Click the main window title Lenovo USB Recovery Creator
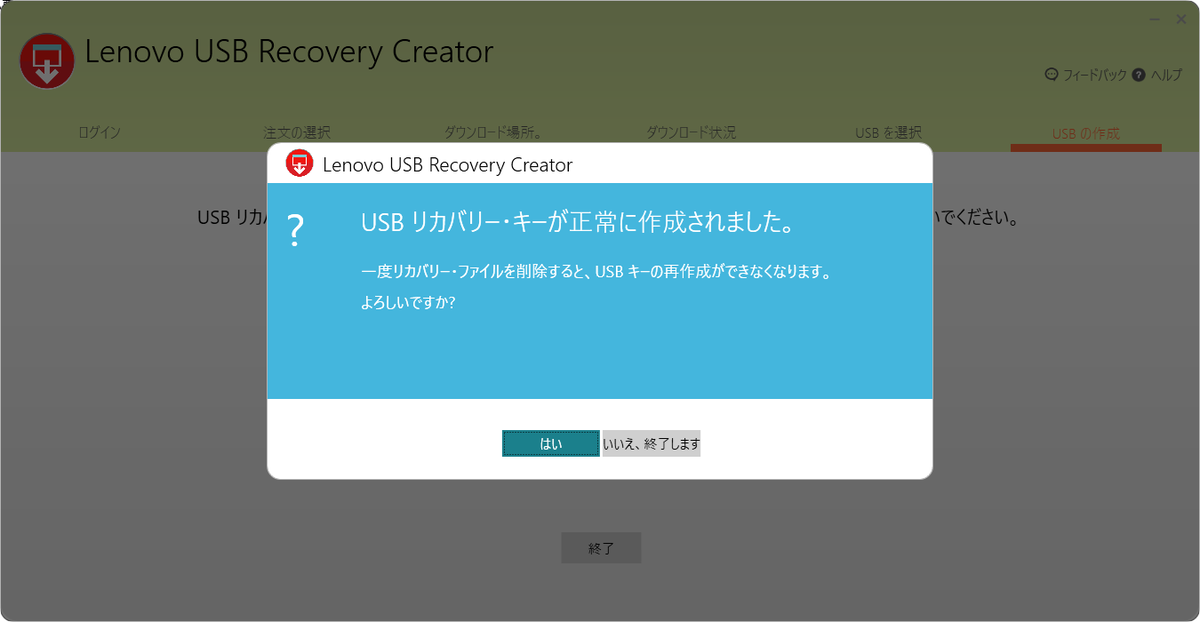This screenshot has width=1200, height=622. [x=289, y=52]
